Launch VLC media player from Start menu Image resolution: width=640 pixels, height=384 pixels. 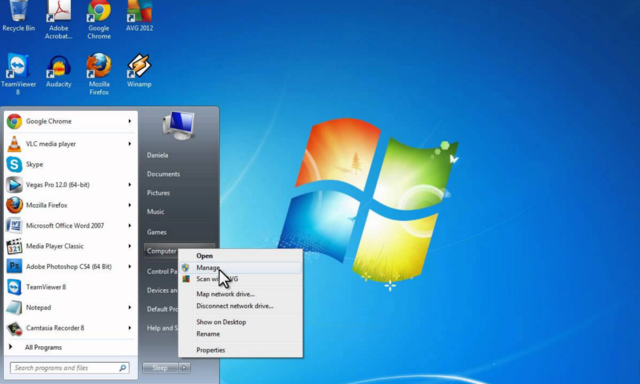70,144
